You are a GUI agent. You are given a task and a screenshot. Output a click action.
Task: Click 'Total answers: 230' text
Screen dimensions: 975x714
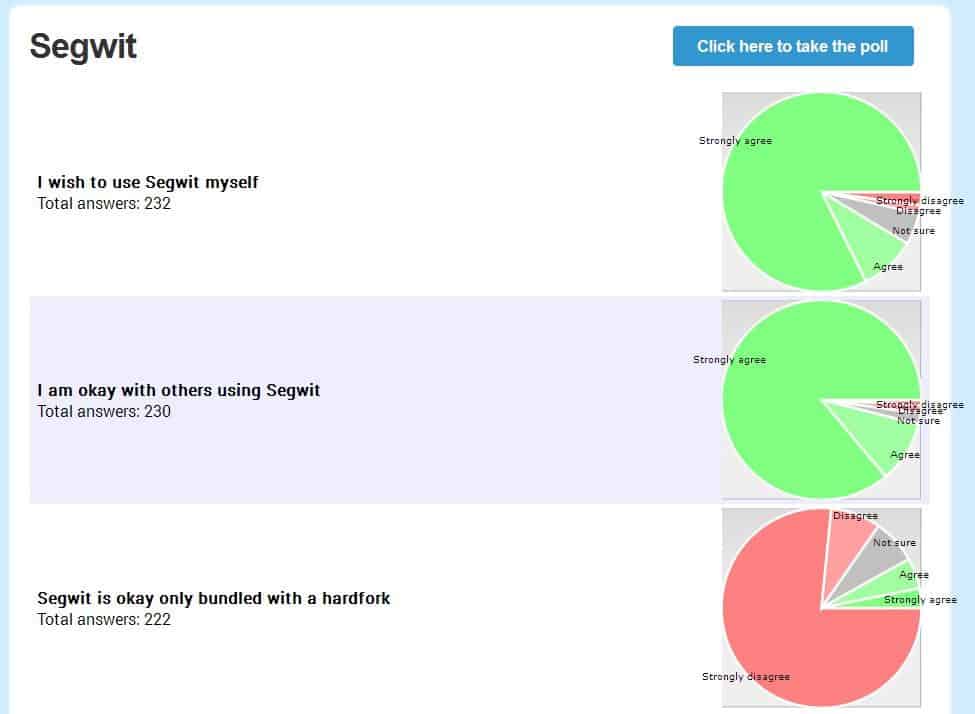pyautogui.click(x=104, y=411)
